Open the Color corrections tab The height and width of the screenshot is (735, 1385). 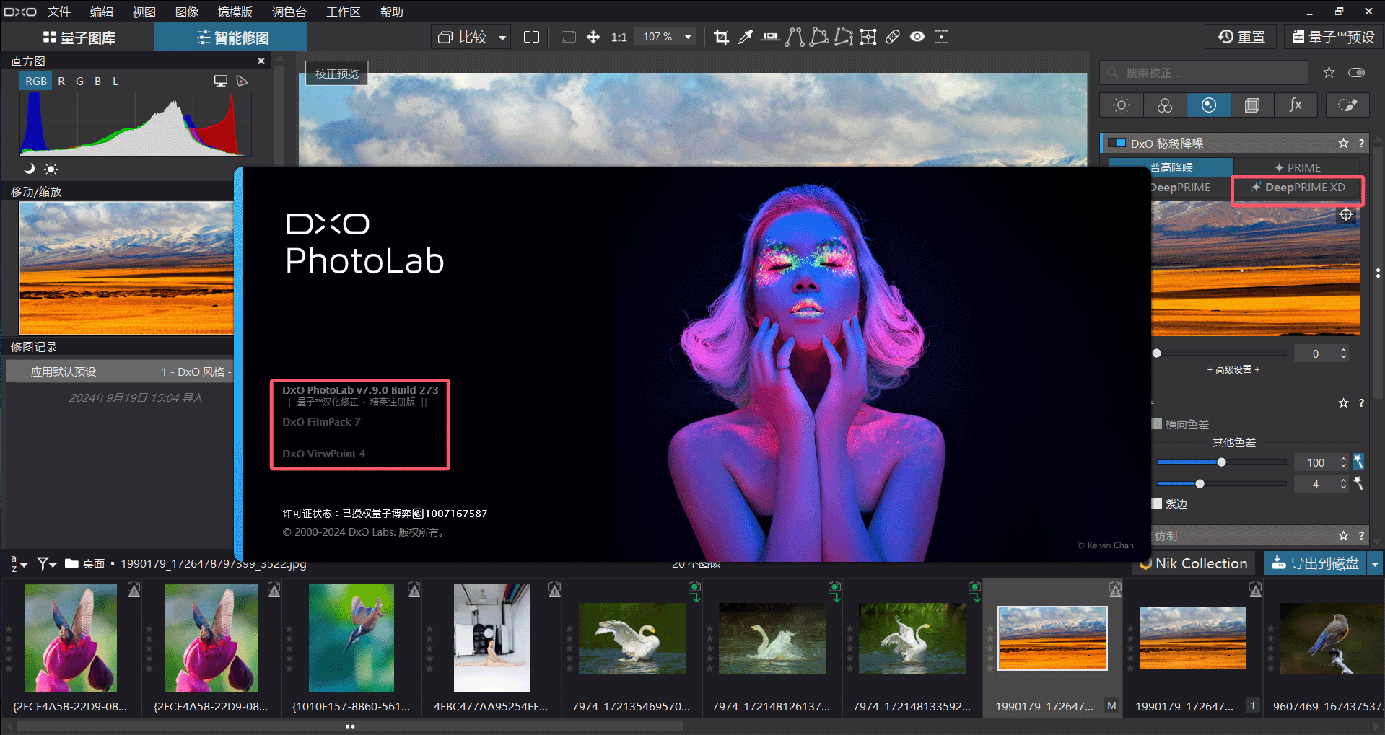(x=1165, y=105)
